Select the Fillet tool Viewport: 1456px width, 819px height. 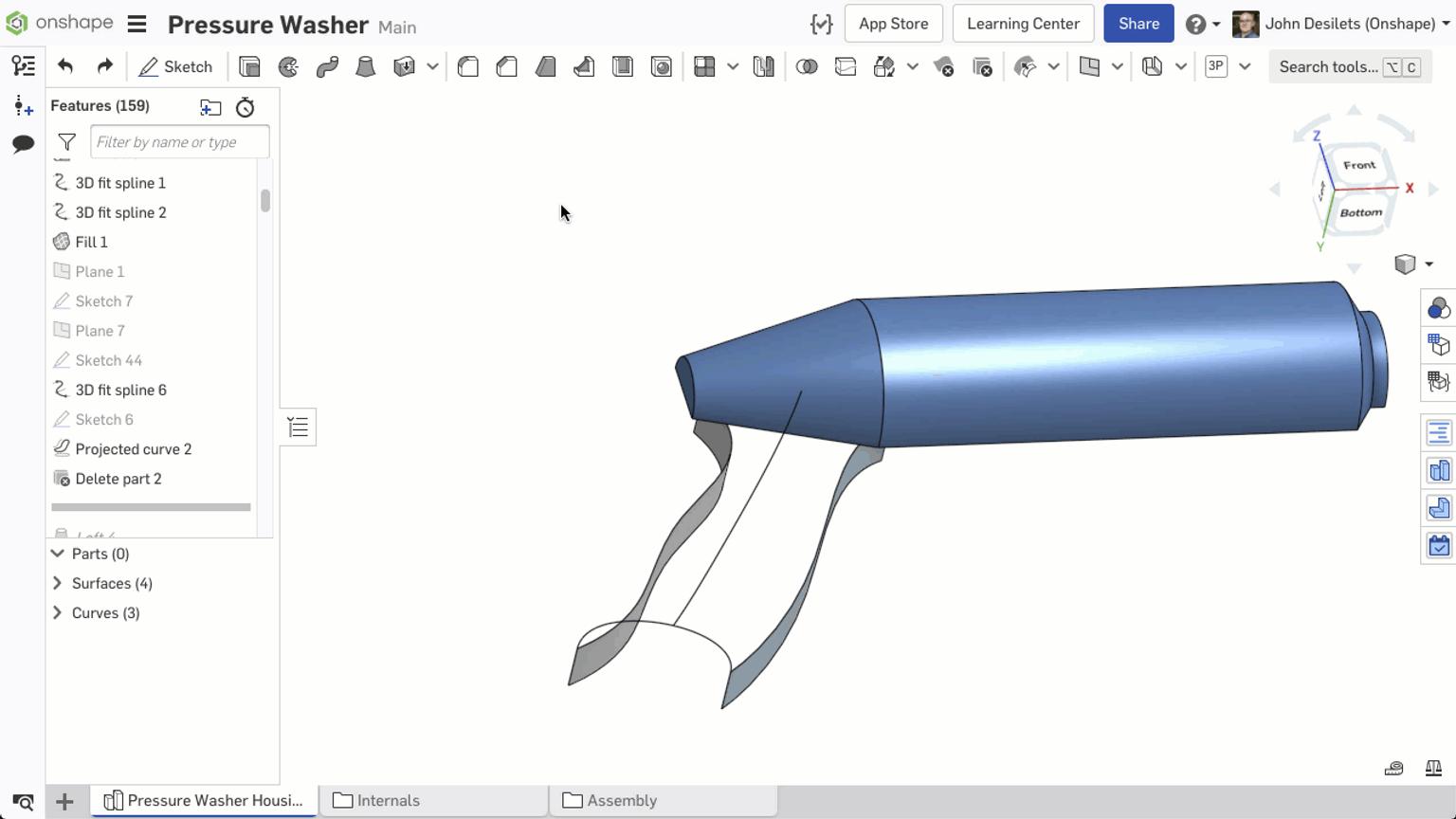(467, 66)
